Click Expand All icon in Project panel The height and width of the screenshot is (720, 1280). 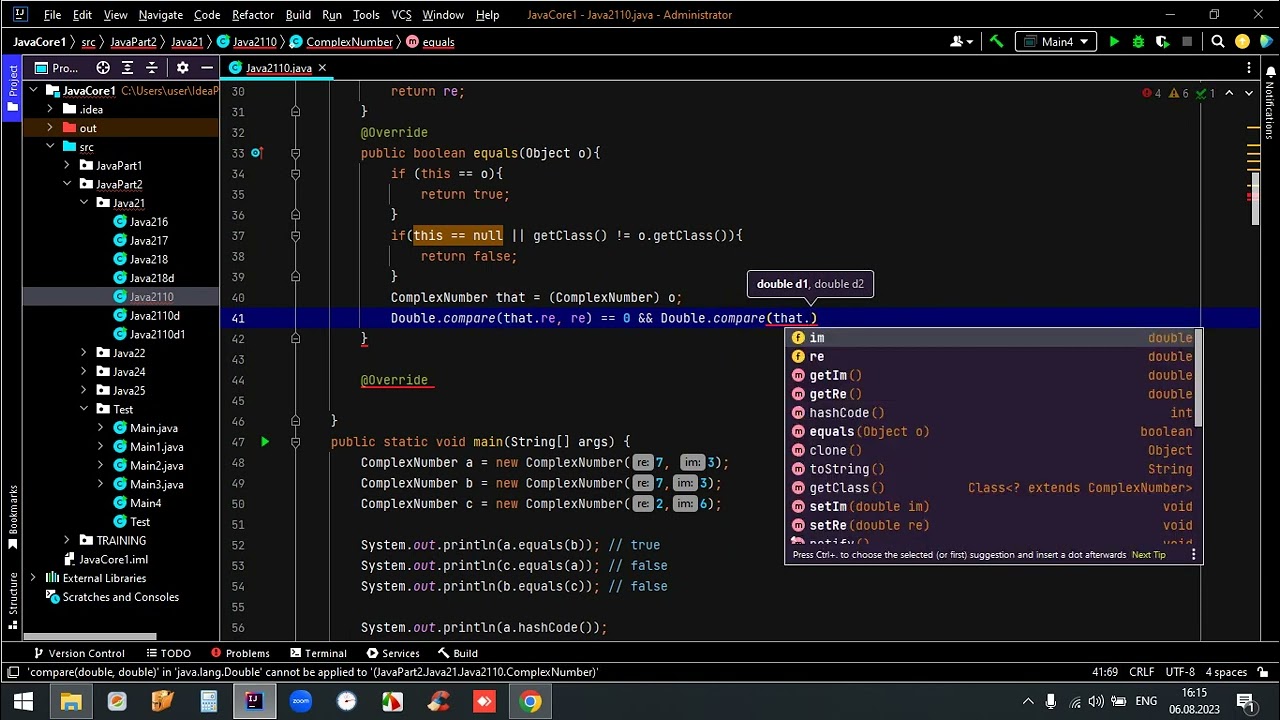pyautogui.click(x=127, y=68)
